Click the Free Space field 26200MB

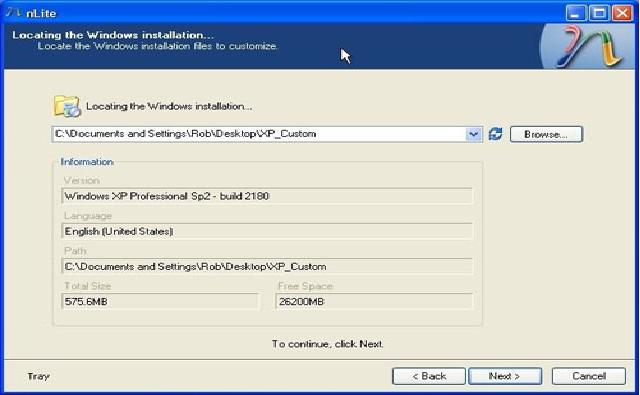click(x=374, y=302)
